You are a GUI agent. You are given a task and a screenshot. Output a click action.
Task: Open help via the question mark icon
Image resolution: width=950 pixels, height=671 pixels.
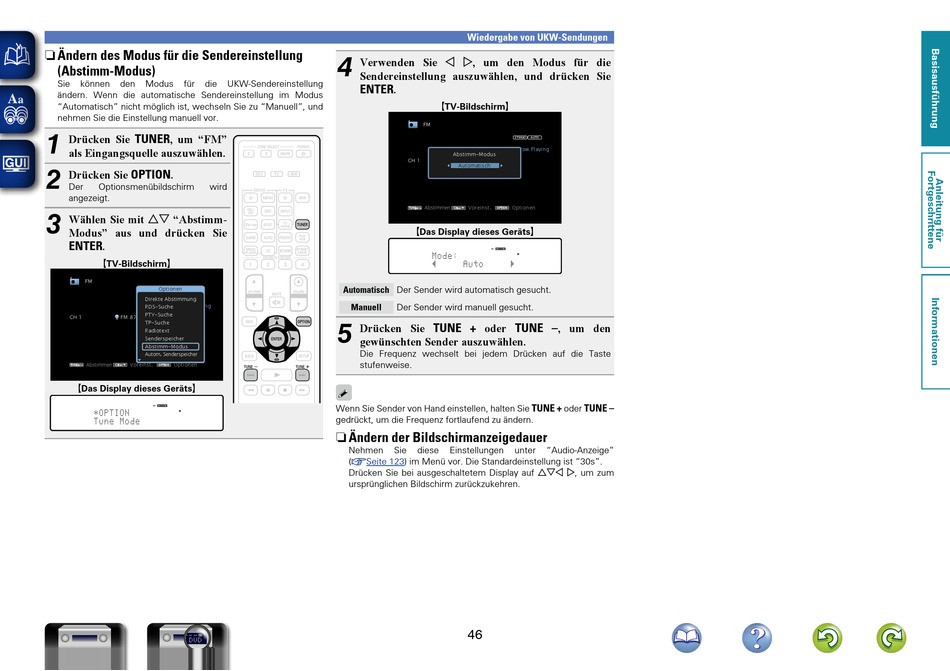757,638
